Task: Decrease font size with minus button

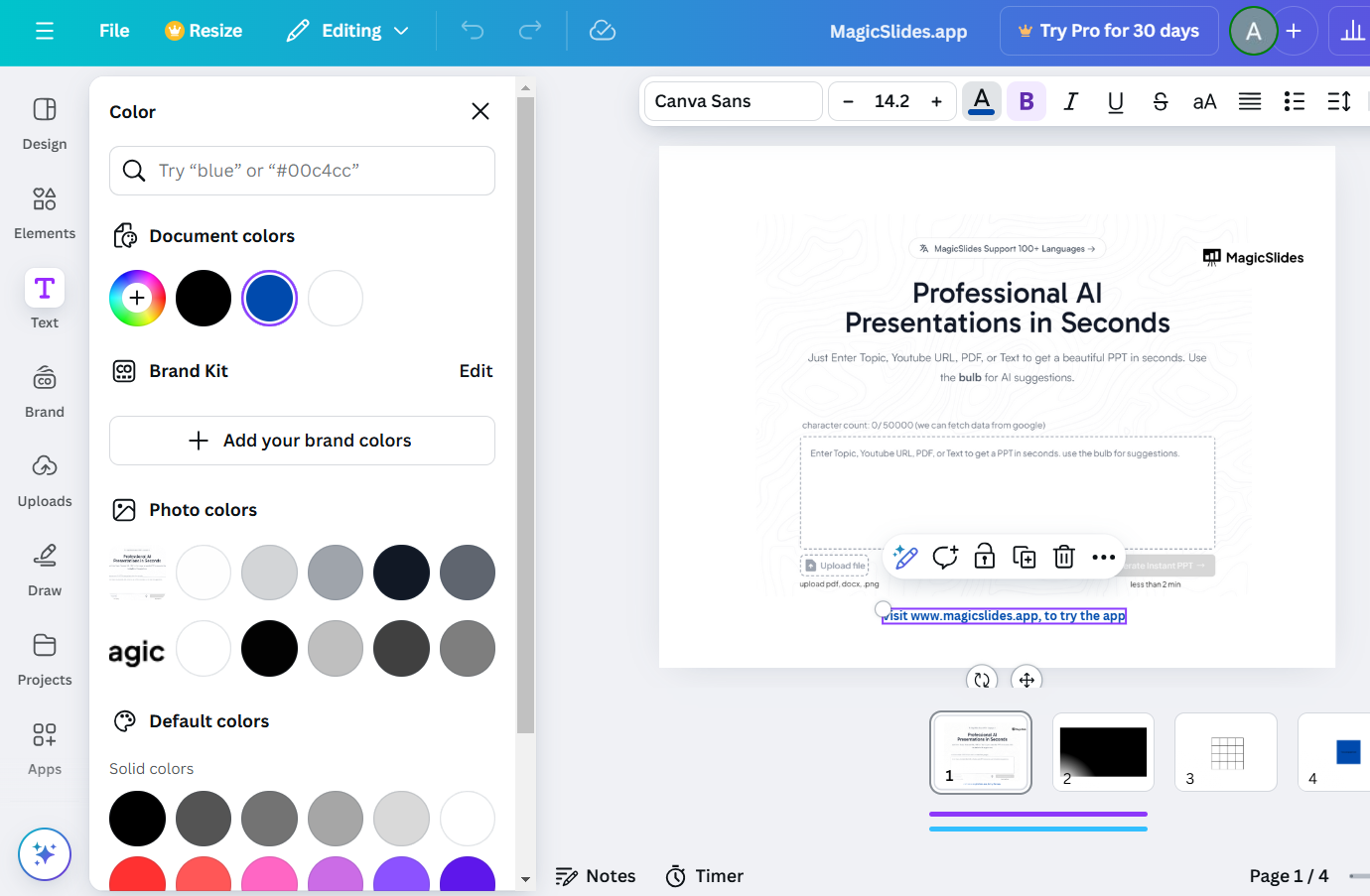Action: [848, 101]
